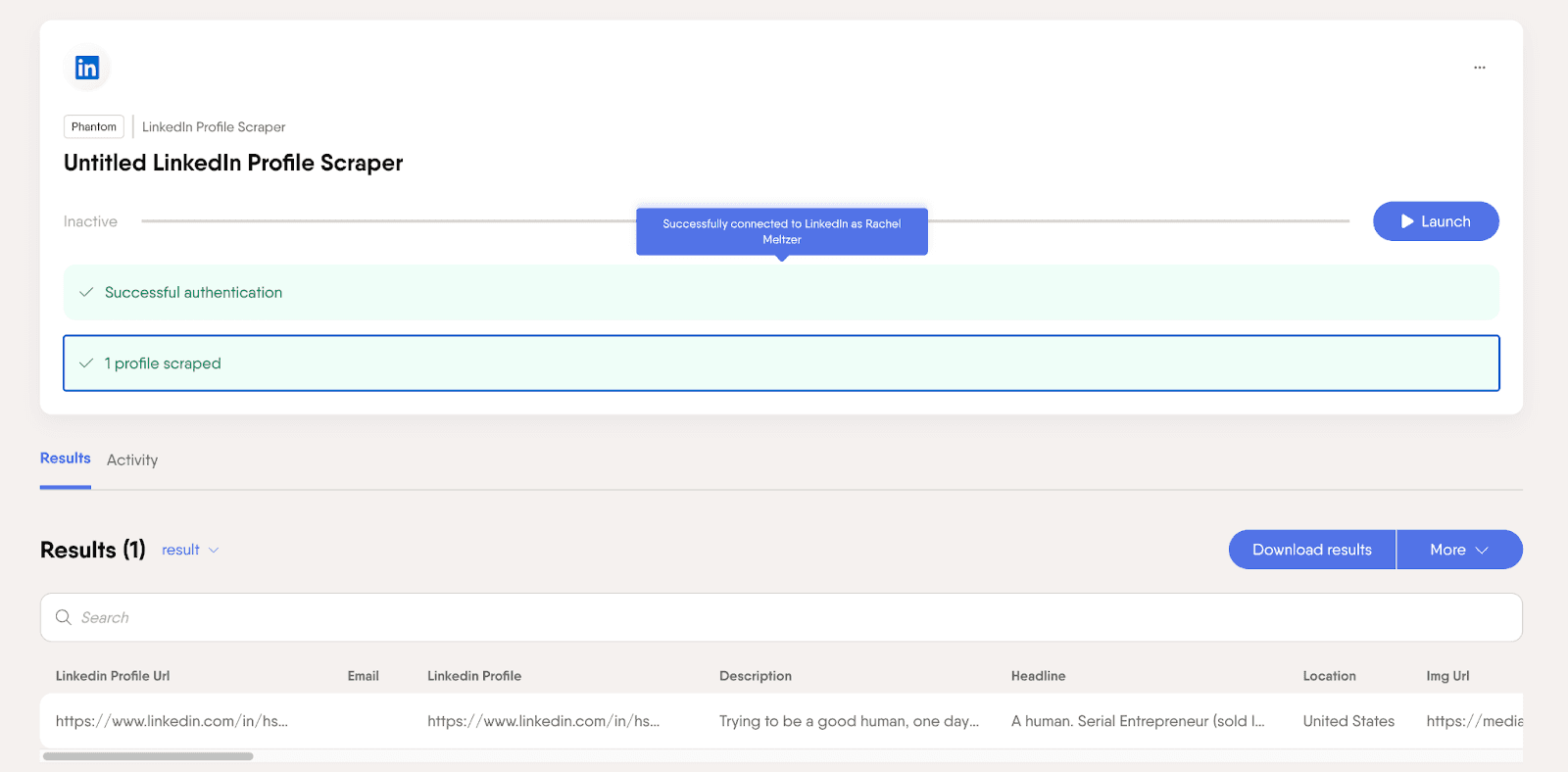Click the Description column header

coord(756,676)
